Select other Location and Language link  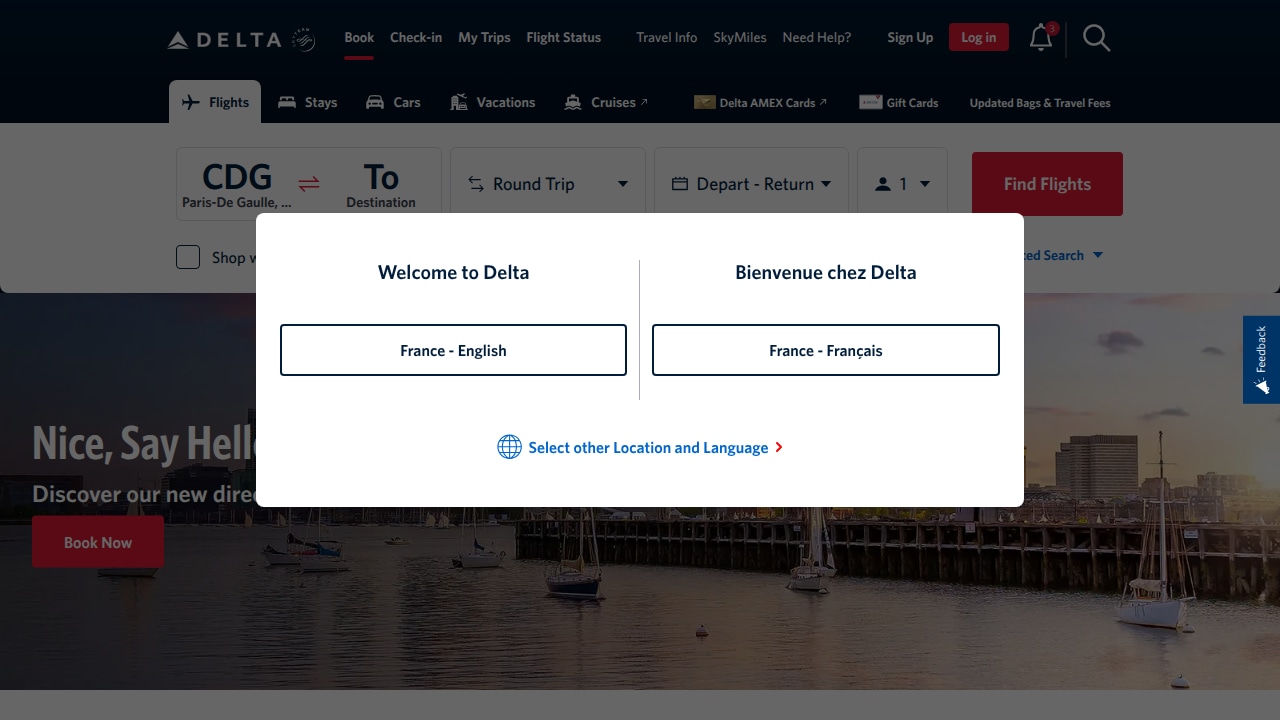pos(648,448)
